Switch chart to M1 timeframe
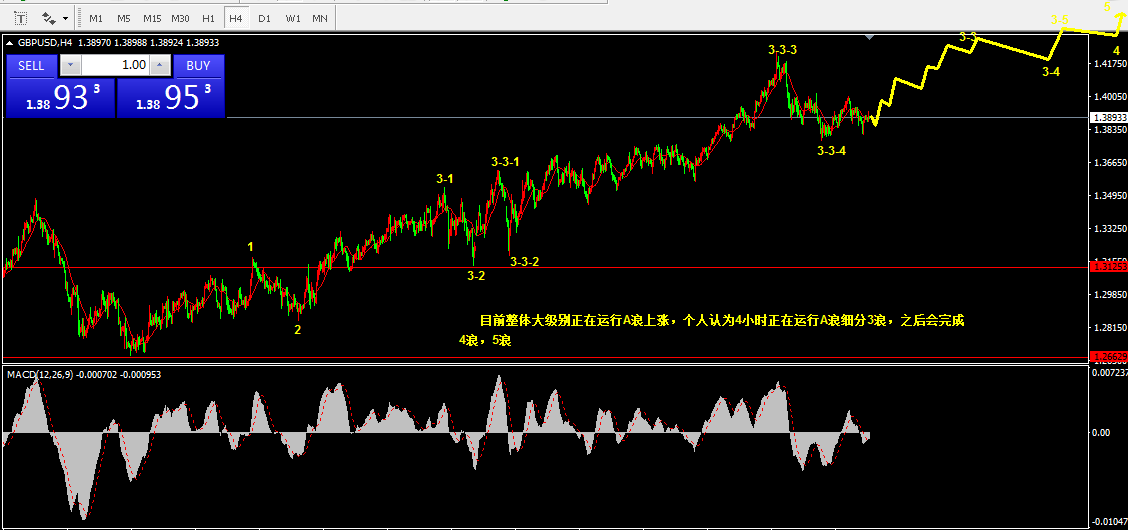 pos(96,18)
